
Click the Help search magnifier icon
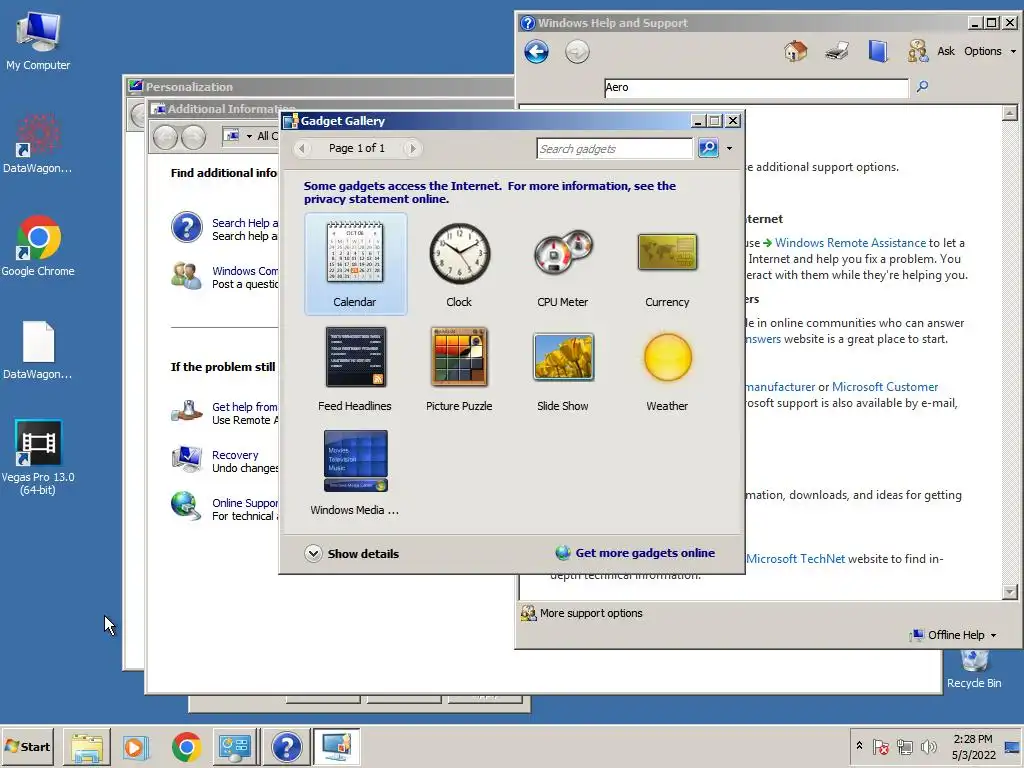[922, 86]
